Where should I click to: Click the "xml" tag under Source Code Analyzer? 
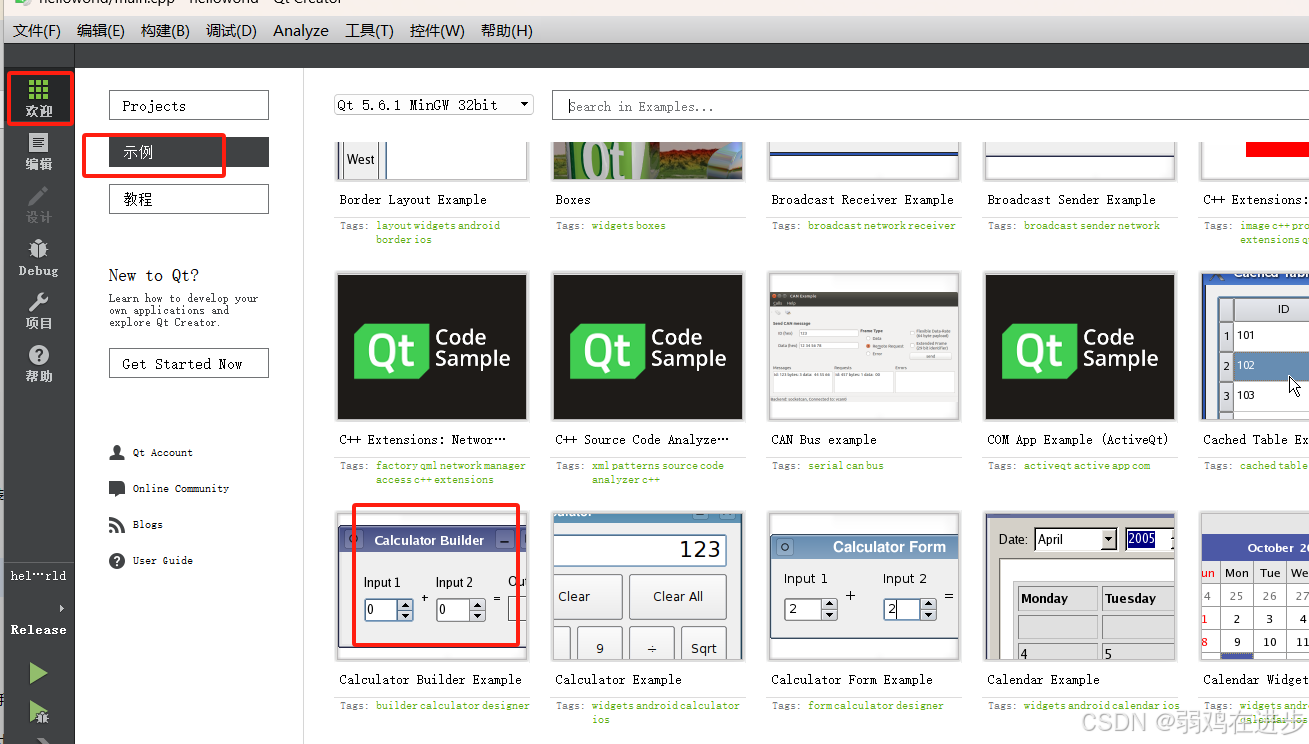click(601, 466)
